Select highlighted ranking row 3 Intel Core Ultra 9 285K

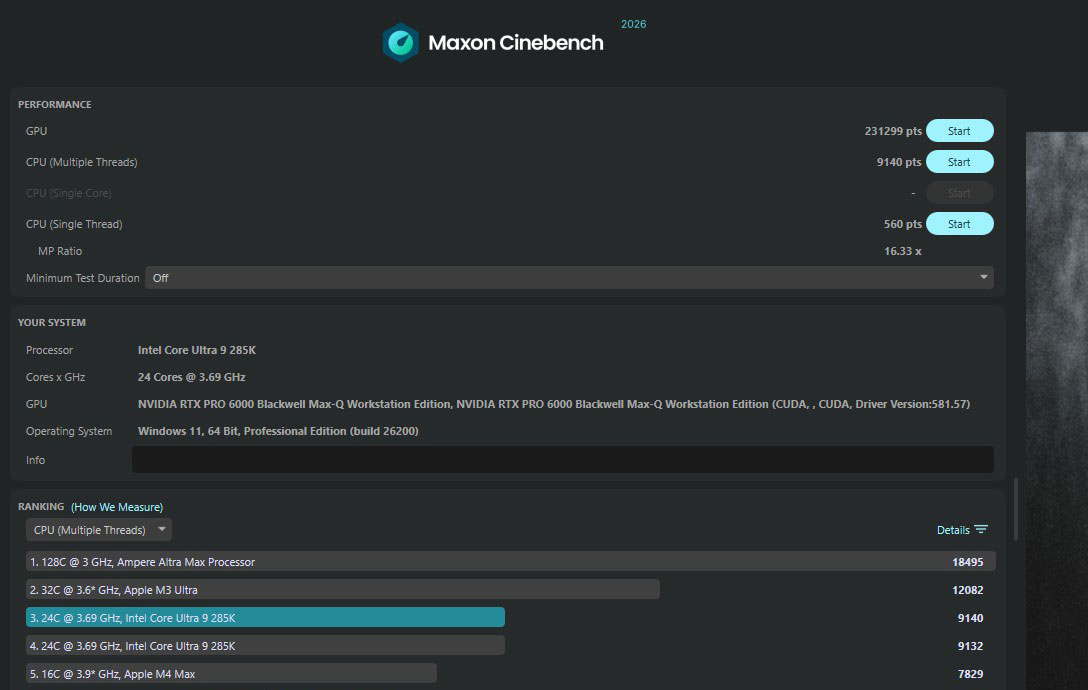265,618
